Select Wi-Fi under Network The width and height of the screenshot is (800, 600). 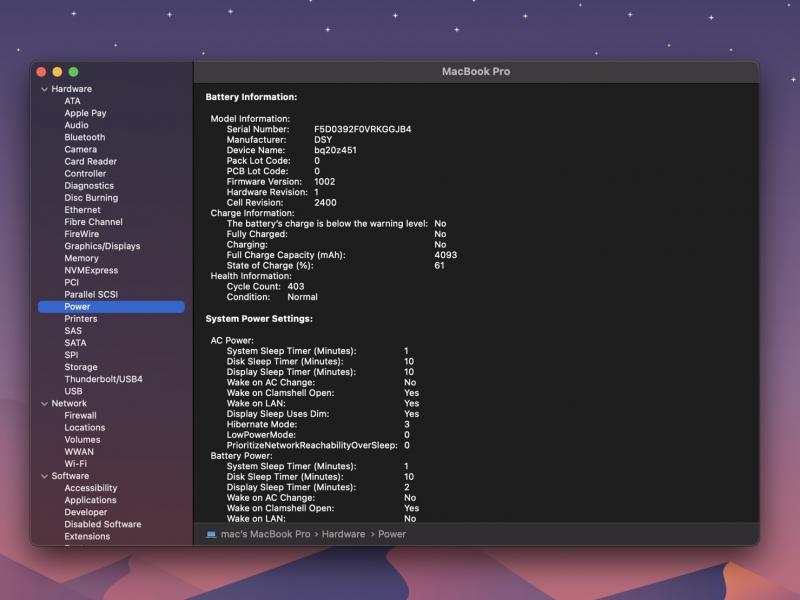[76, 464]
